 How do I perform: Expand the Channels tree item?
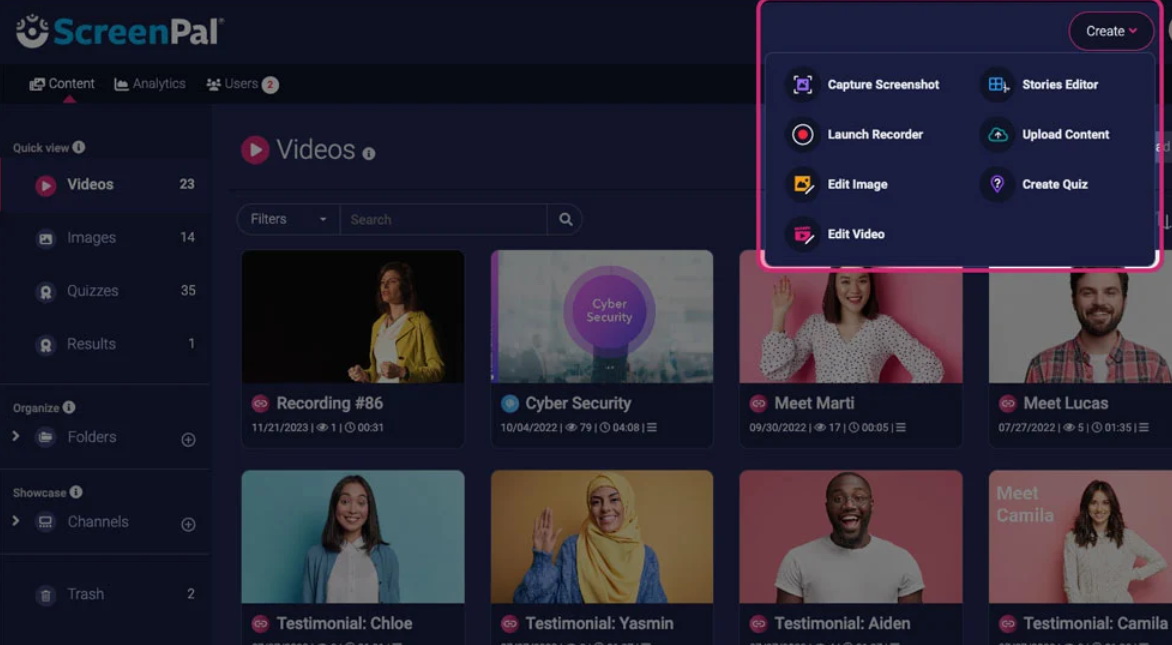[x=16, y=522]
